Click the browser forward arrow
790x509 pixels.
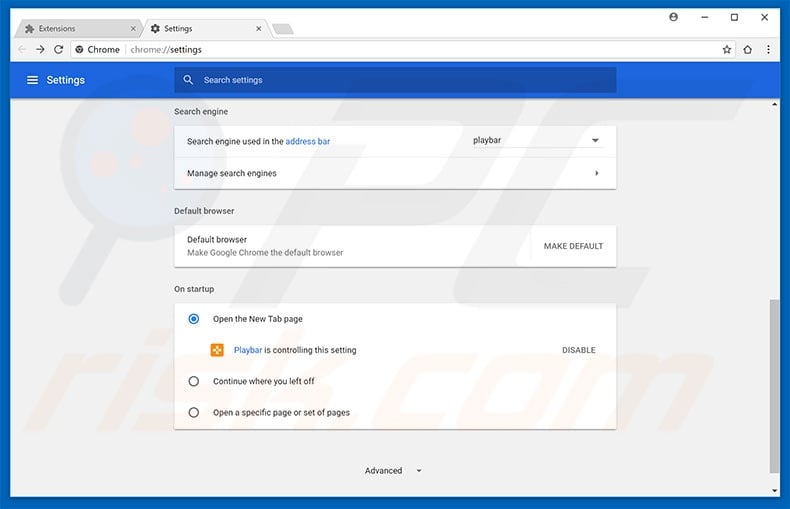pos(40,49)
